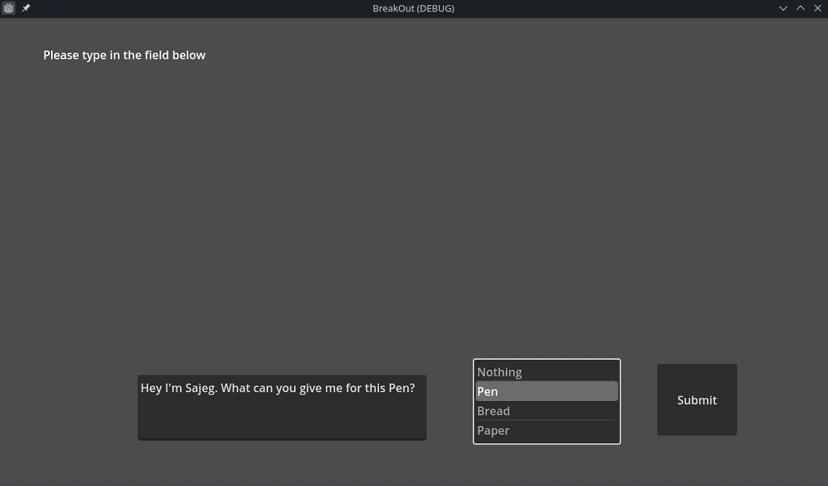Click the Godot app icon in title bar
828x486 pixels.
click(x=8, y=8)
